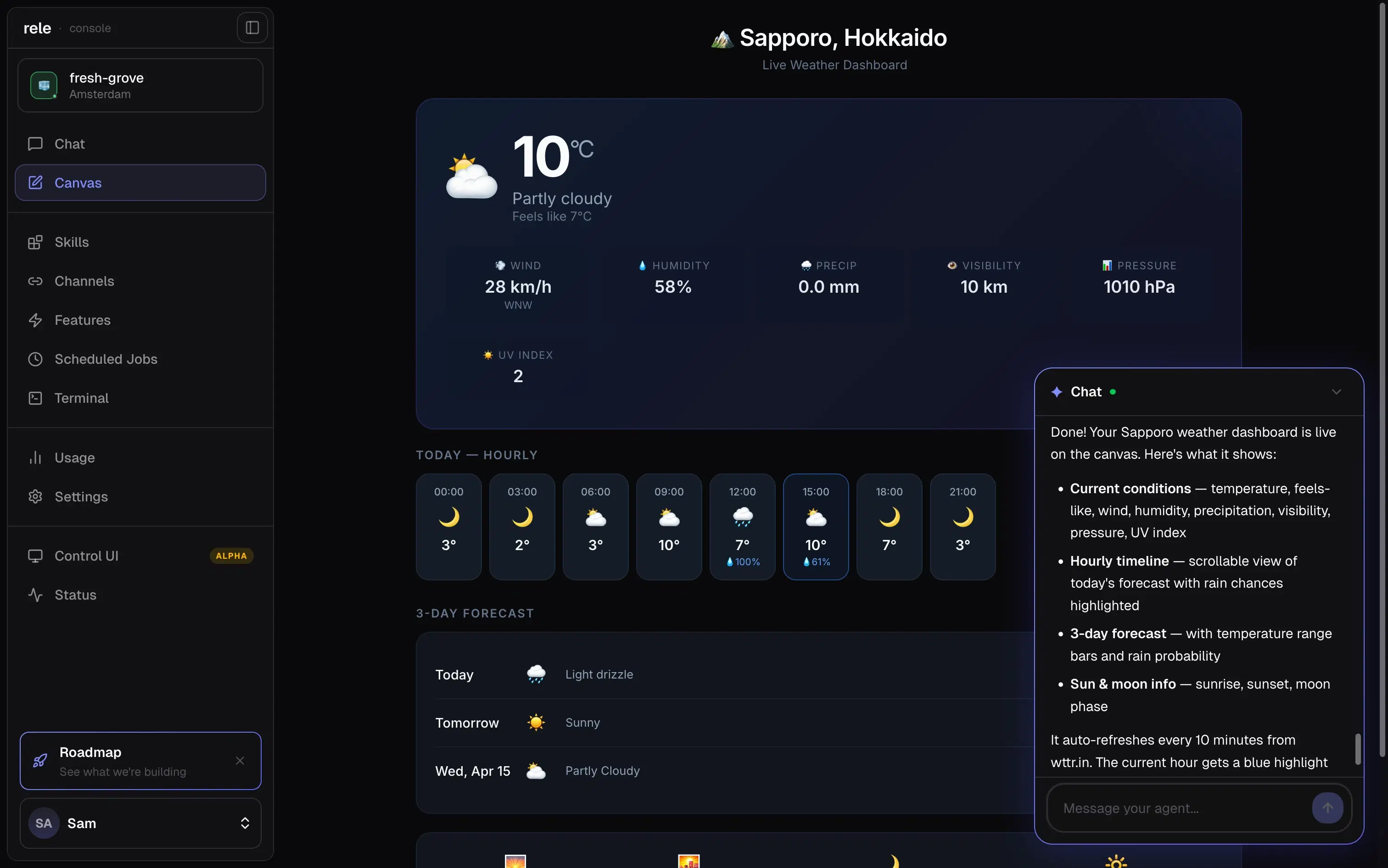Expand the Sam account switcher
Viewport: 1388px width, 868px height.
[x=140, y=823]
